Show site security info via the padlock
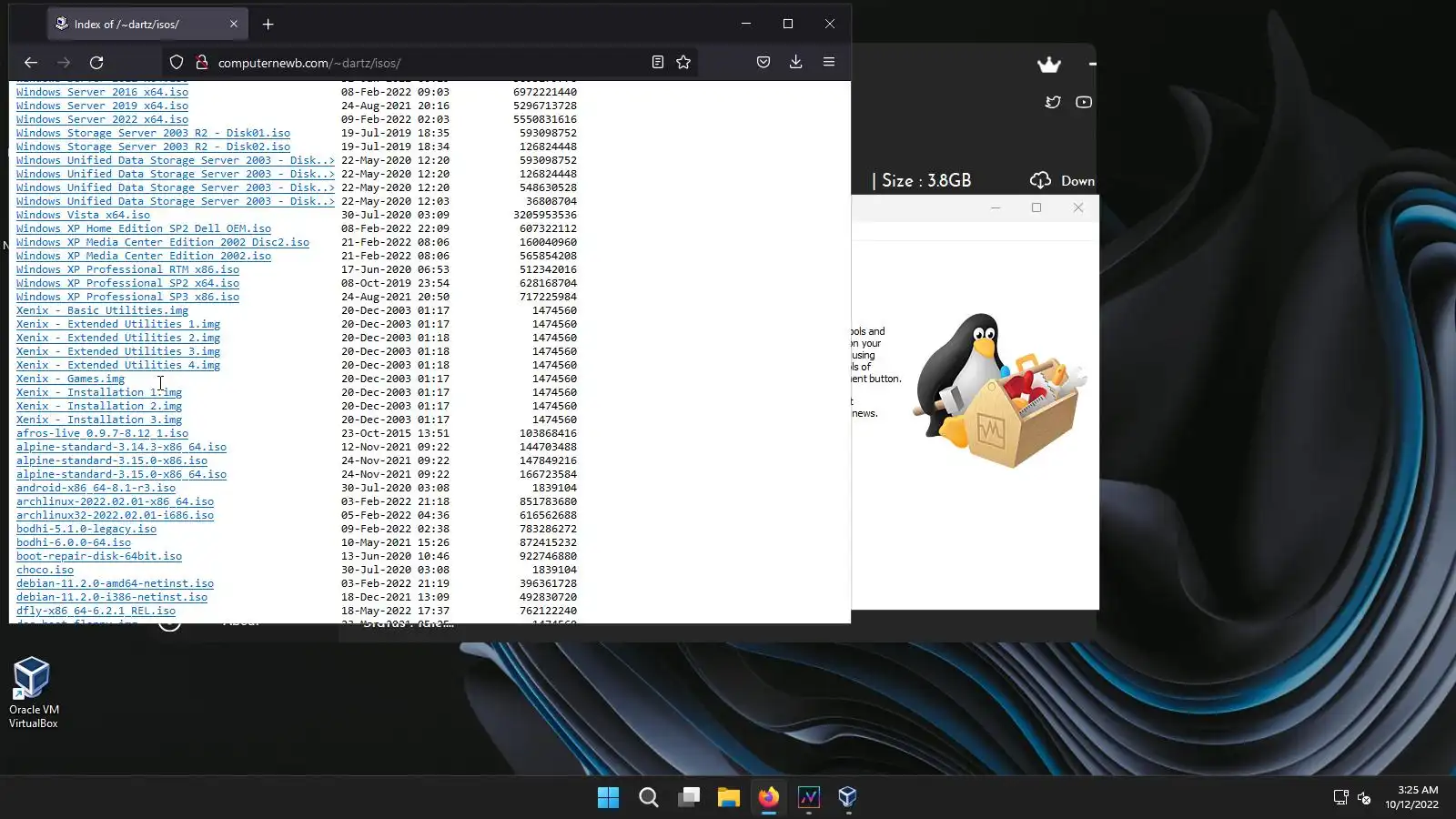This screenshot has width=1456, height=819. tap(202, 62)
